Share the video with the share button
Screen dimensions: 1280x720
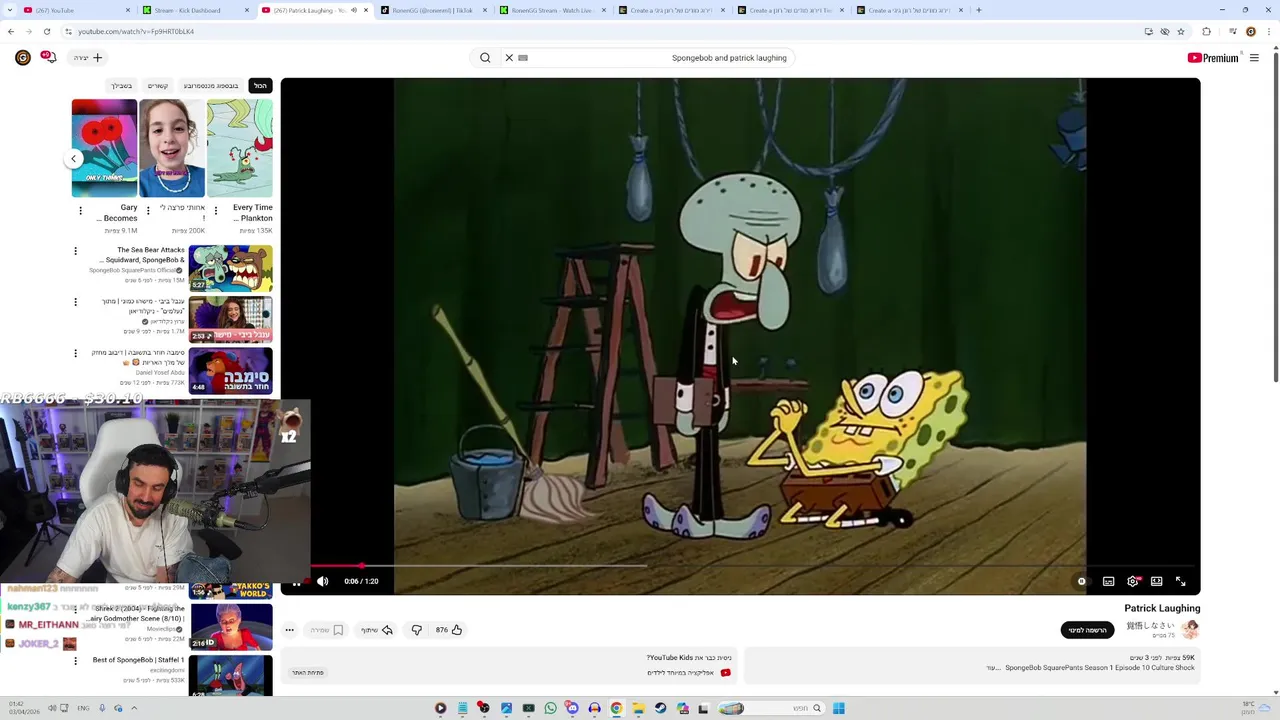tap(377, 630)
